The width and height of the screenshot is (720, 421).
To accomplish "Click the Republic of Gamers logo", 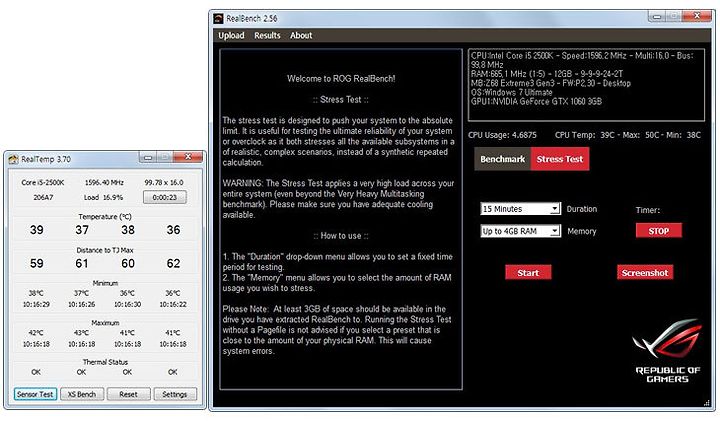I will [668, 351].
